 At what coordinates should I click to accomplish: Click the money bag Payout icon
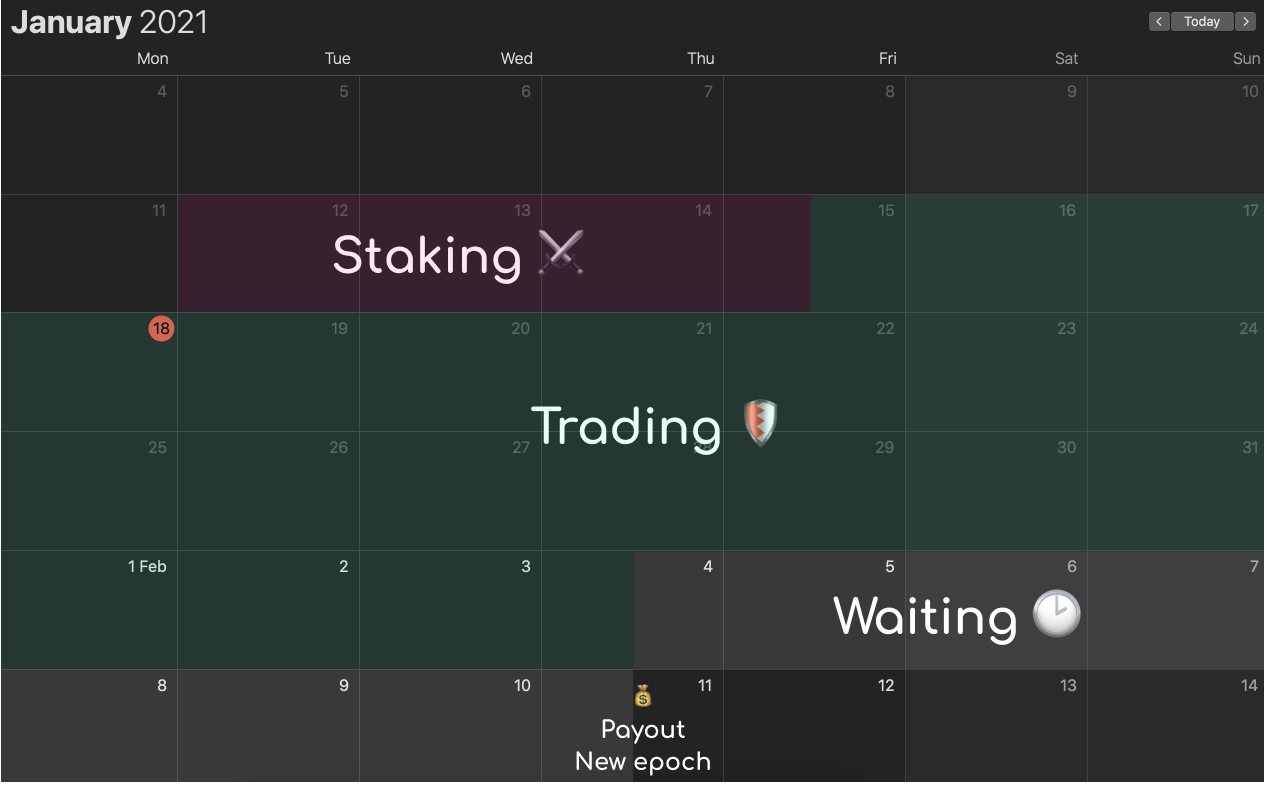(x=643, y=695)
